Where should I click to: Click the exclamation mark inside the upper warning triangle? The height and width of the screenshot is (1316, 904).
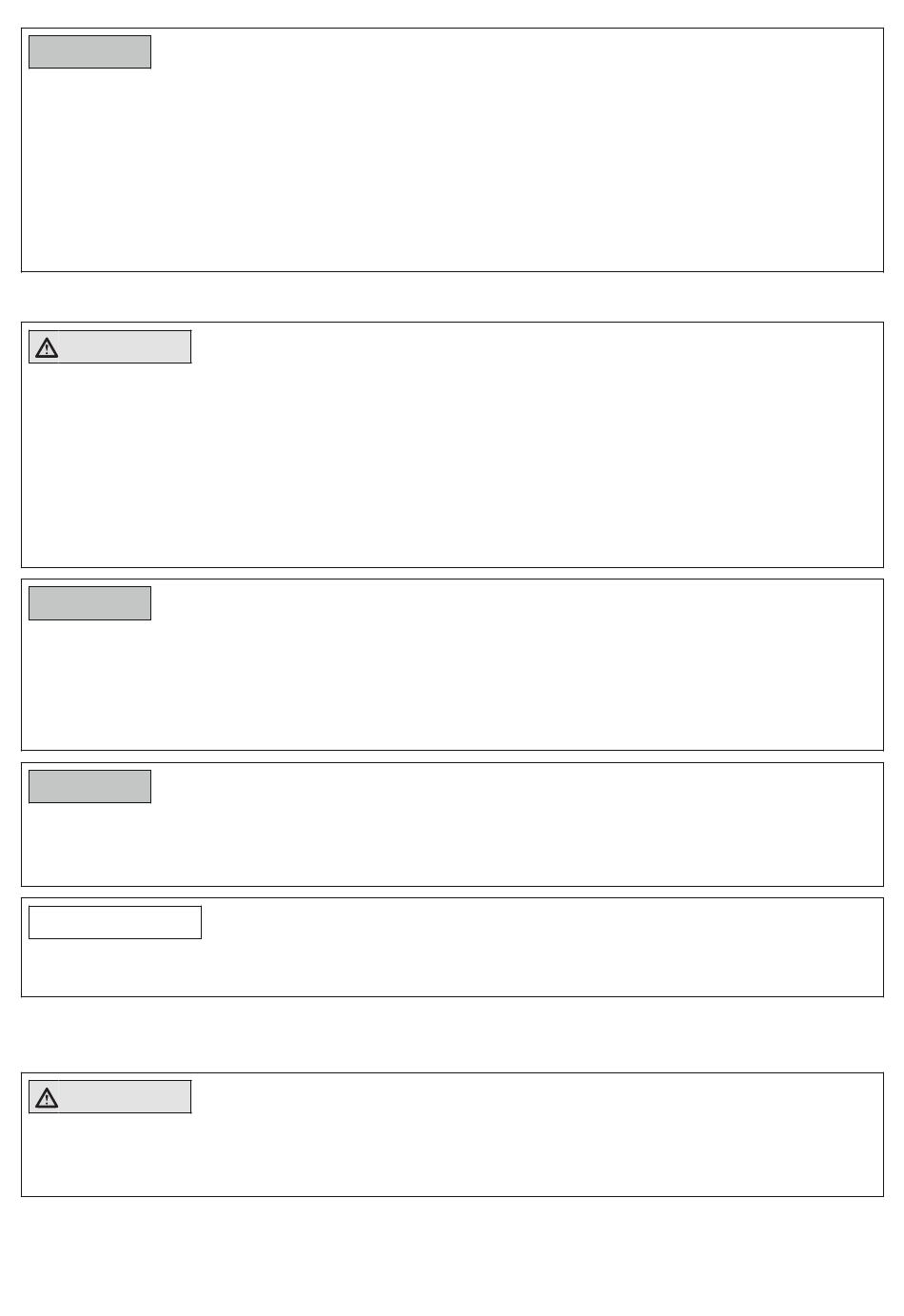point(47,350)
